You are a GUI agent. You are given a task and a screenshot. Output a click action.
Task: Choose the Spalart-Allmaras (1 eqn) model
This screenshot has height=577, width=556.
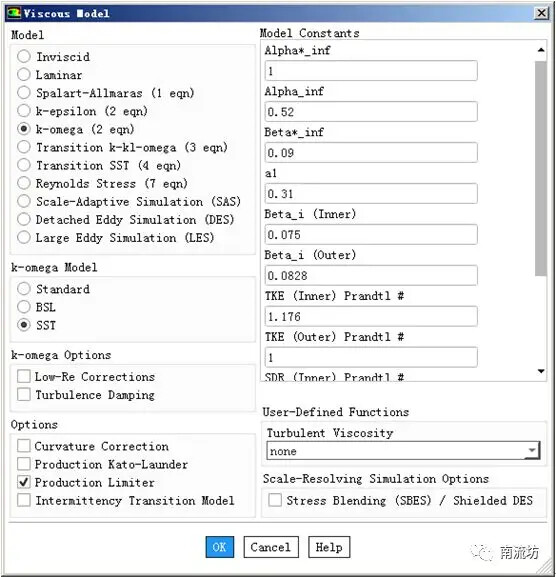pos(24,93)
